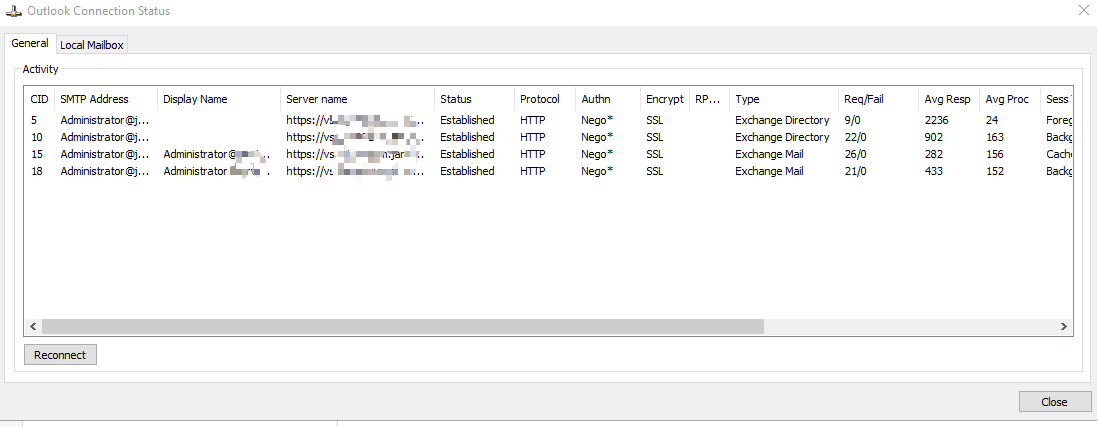This screenshot has width=1098, height=427.
Task: Select the row with CID 5
Action: pyautogui.click(x=548, y=120)
